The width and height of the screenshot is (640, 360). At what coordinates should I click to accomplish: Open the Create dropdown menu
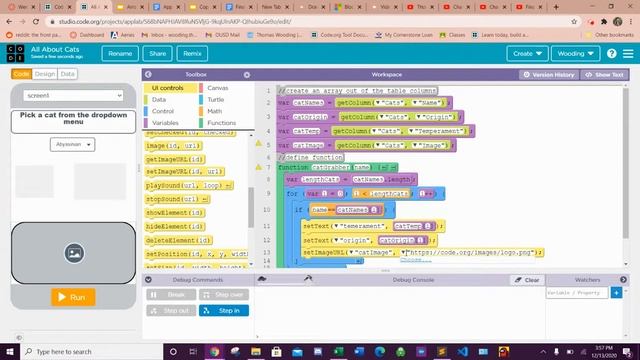pyautogui.click(x=527, y=53)
